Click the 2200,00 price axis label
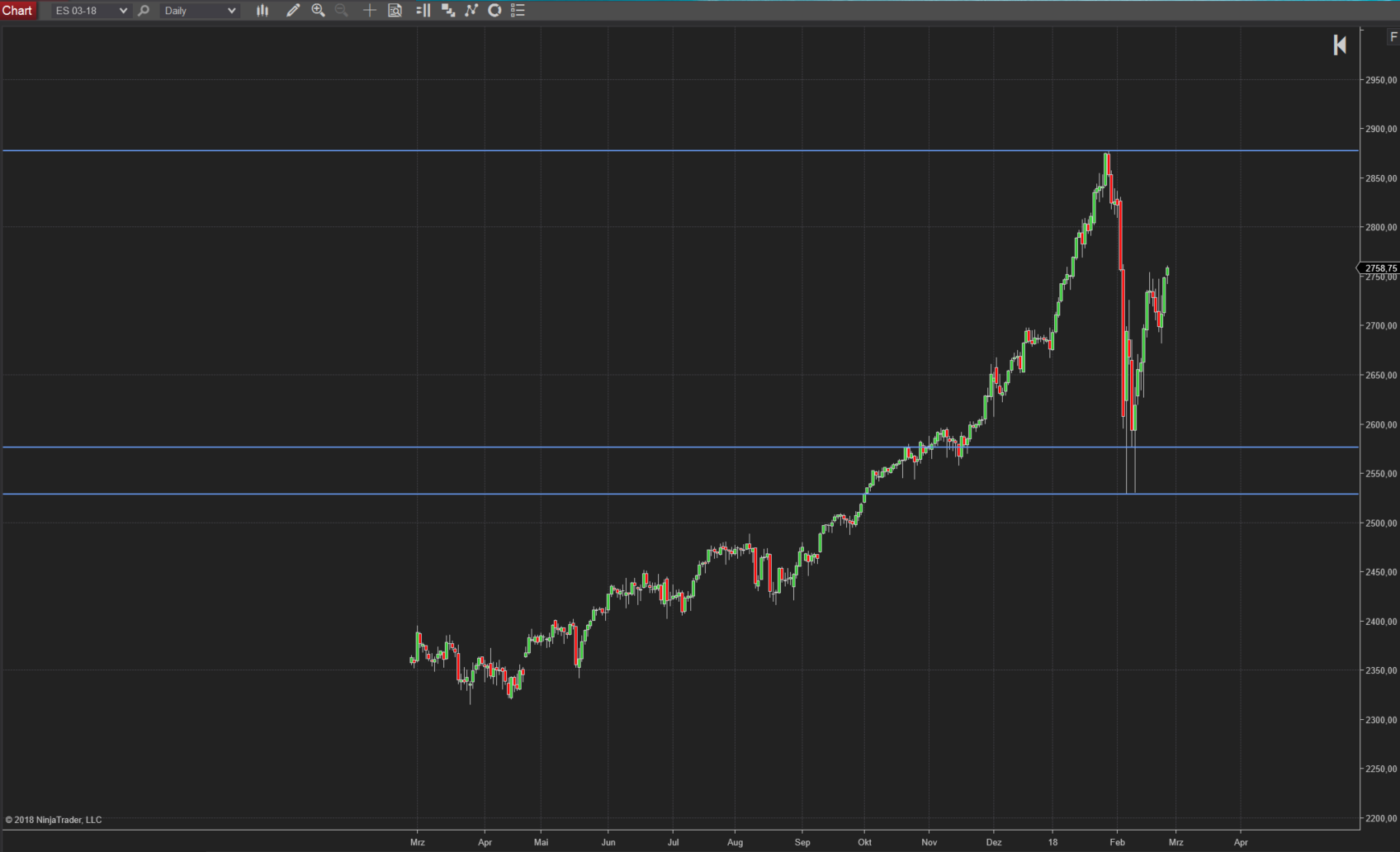 pos(1381,818)
